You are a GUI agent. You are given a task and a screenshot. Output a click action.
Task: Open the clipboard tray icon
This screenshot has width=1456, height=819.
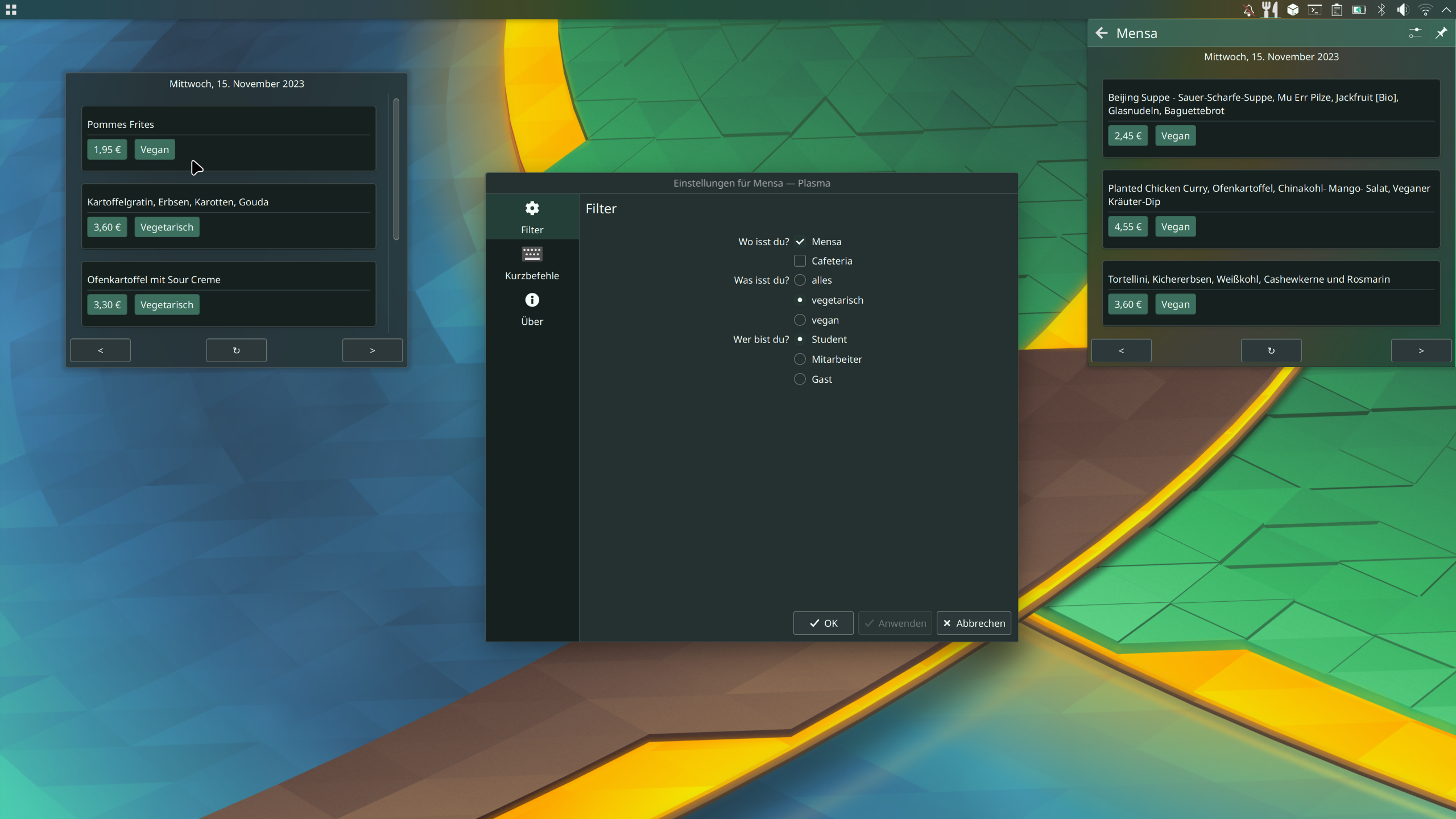pyautogui.click(x=1337, y=10)
